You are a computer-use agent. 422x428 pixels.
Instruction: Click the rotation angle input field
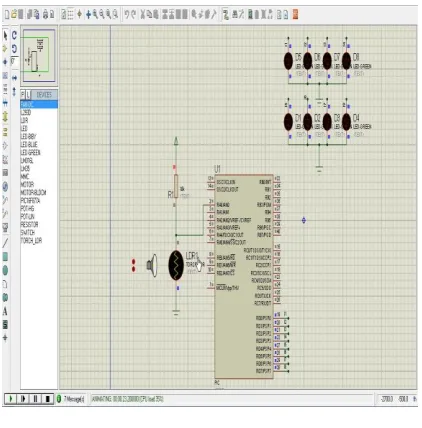[x=15, y=62]
